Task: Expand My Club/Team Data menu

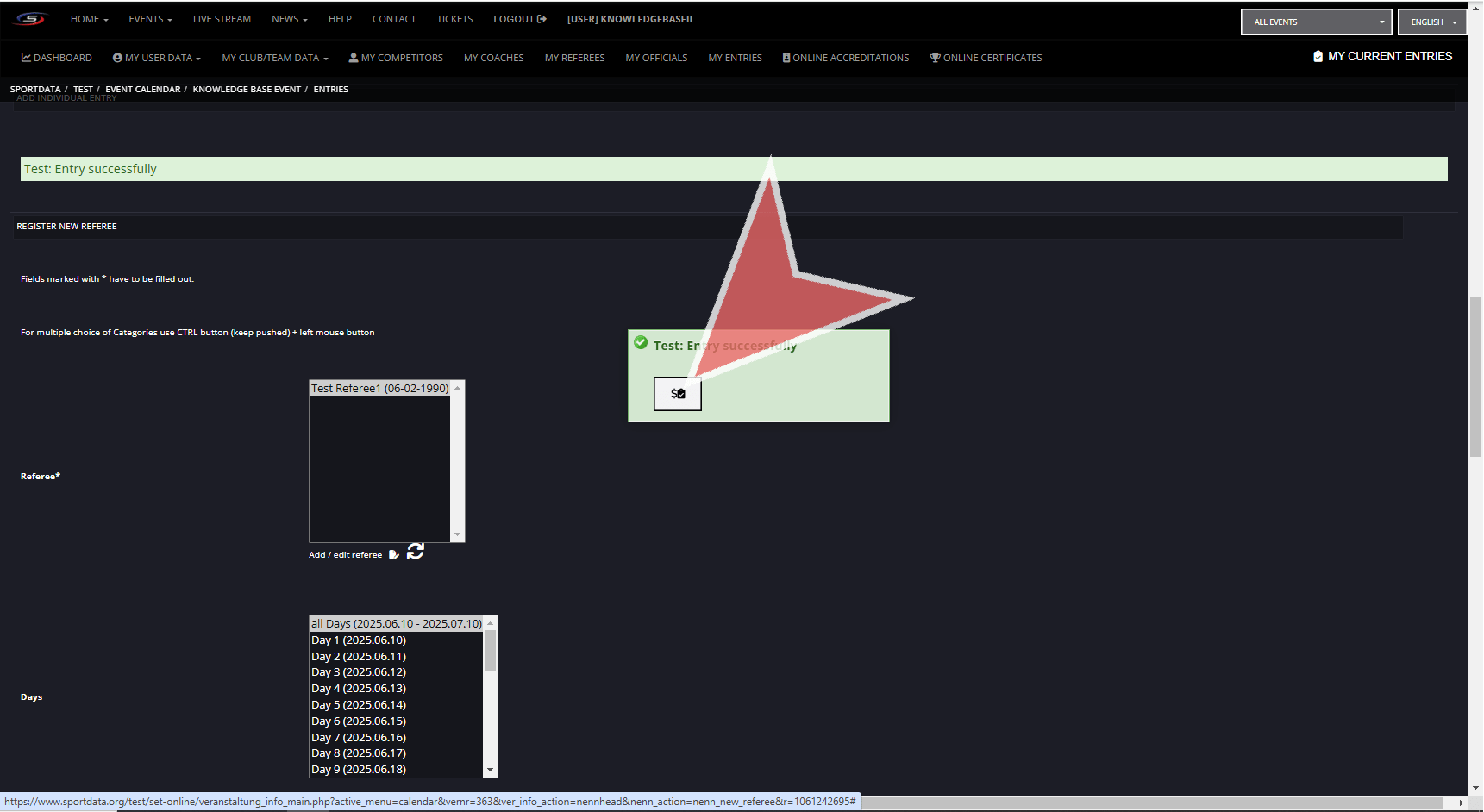Action: pyautogui.click(x=274, y=58)
